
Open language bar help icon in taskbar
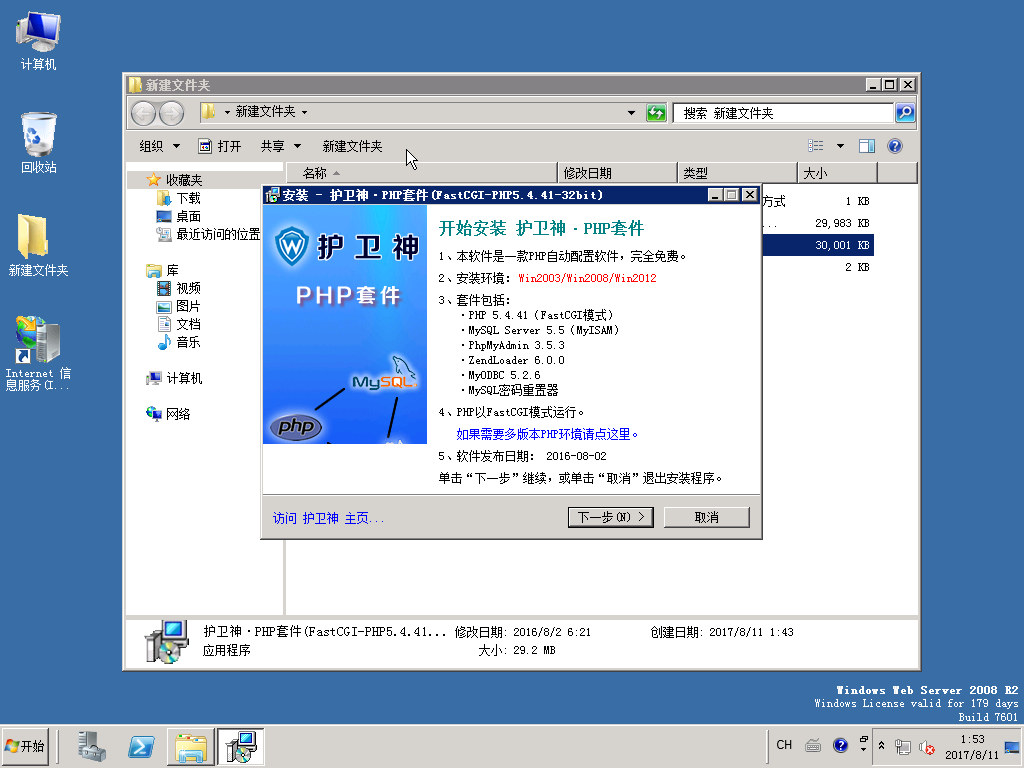(x=840, y=745)
